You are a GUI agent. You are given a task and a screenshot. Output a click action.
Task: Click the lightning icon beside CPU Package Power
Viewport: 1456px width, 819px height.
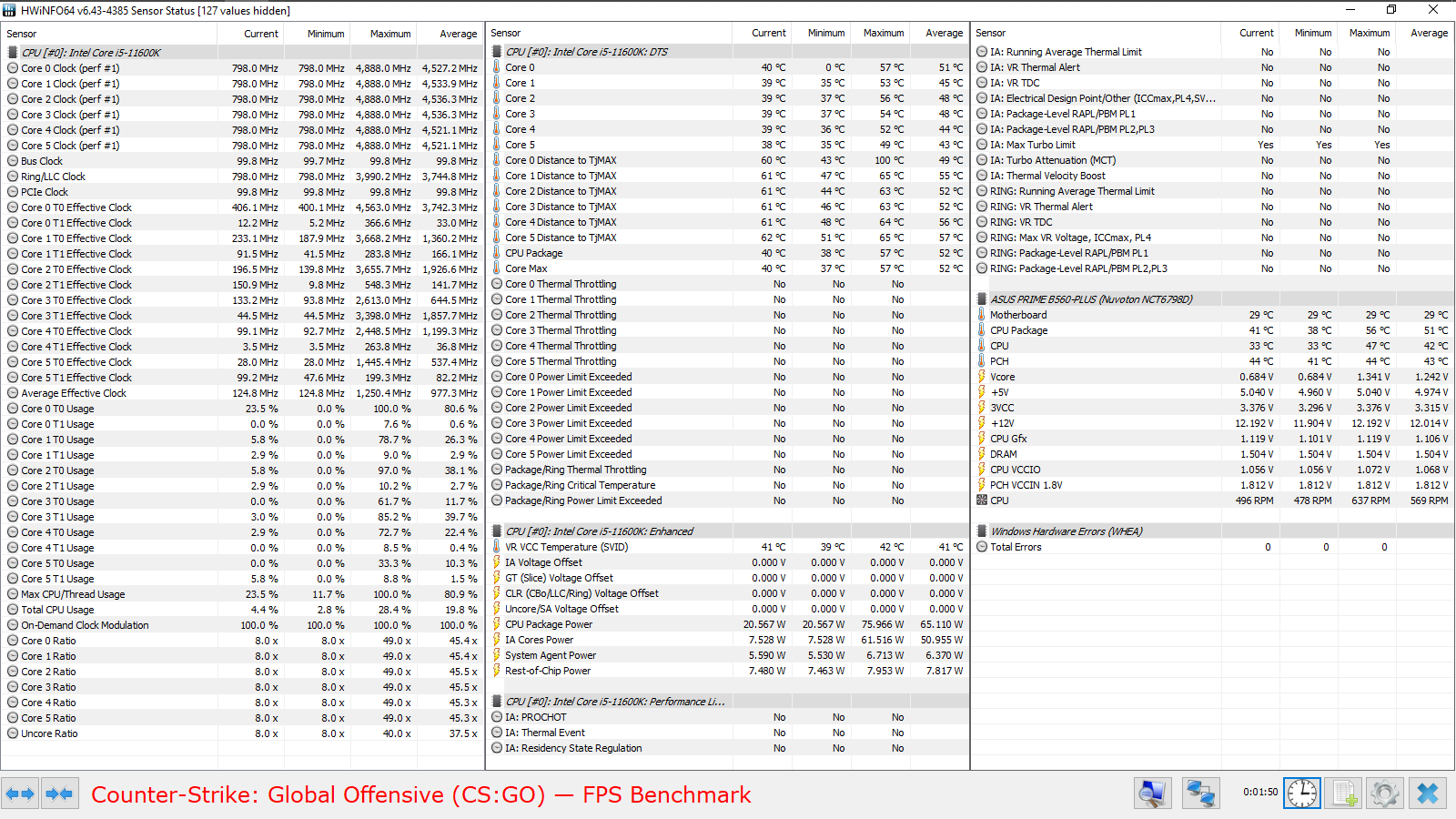(x=497, y=624)
